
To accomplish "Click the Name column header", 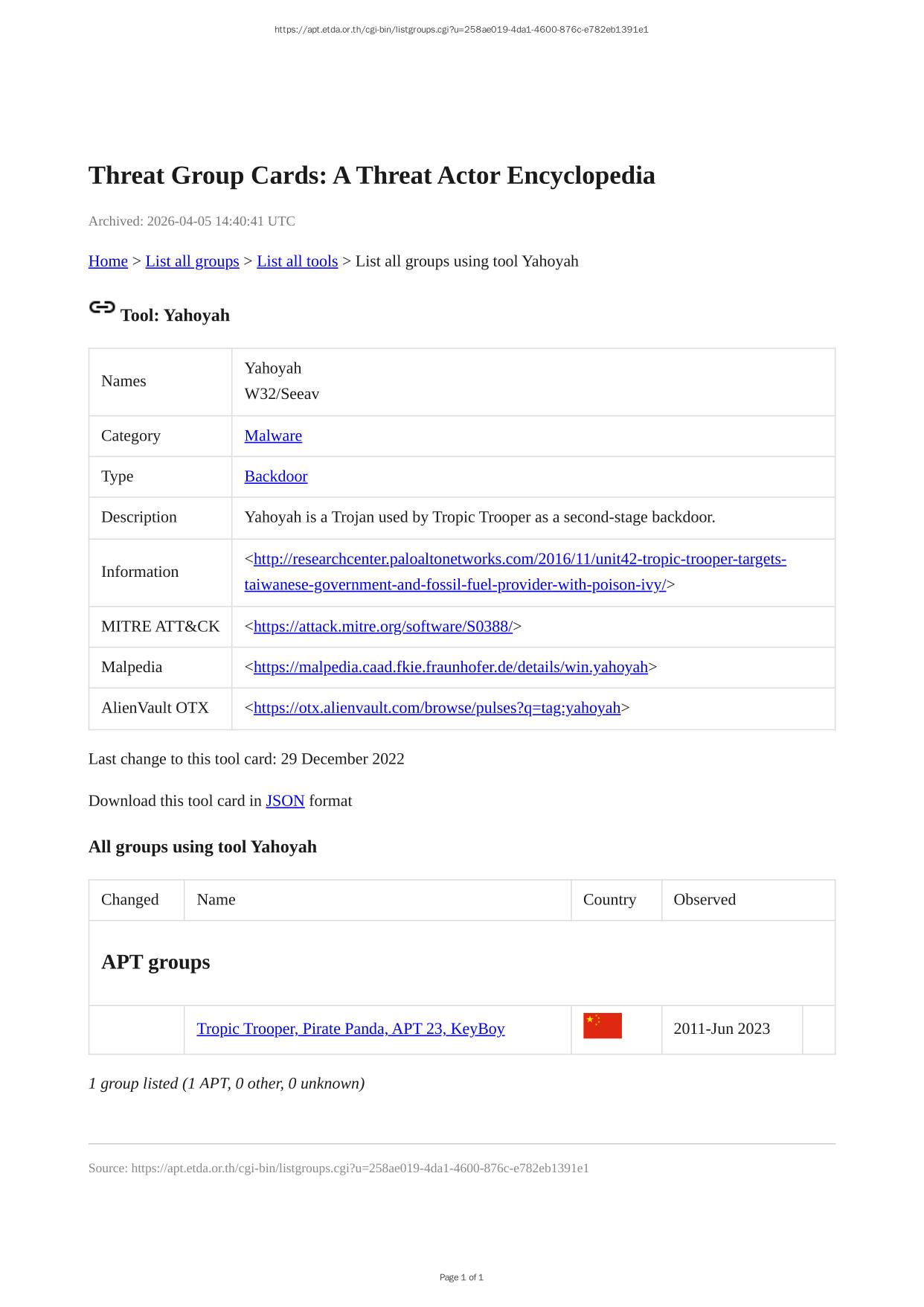I will pos(216,900).
